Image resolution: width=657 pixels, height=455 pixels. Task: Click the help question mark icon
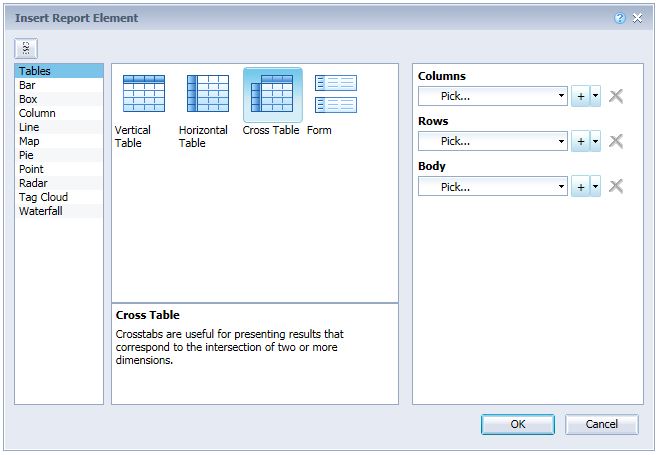tap(620, 18)
